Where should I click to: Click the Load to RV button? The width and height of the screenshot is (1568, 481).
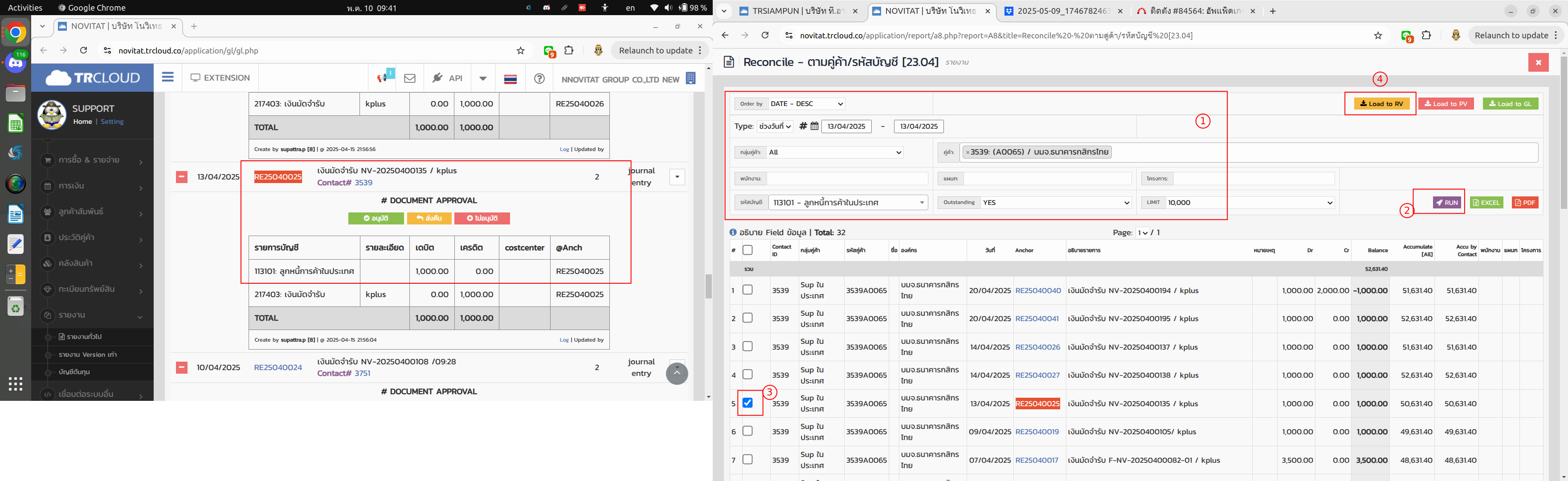[x=1381, y=103]
